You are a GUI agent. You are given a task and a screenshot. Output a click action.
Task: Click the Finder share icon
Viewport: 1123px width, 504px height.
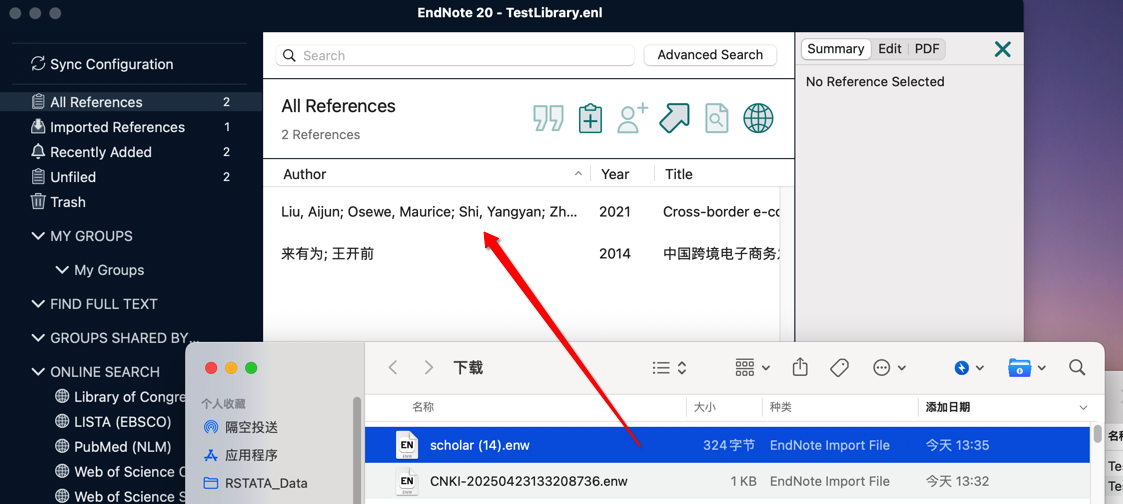coord(800,367)
